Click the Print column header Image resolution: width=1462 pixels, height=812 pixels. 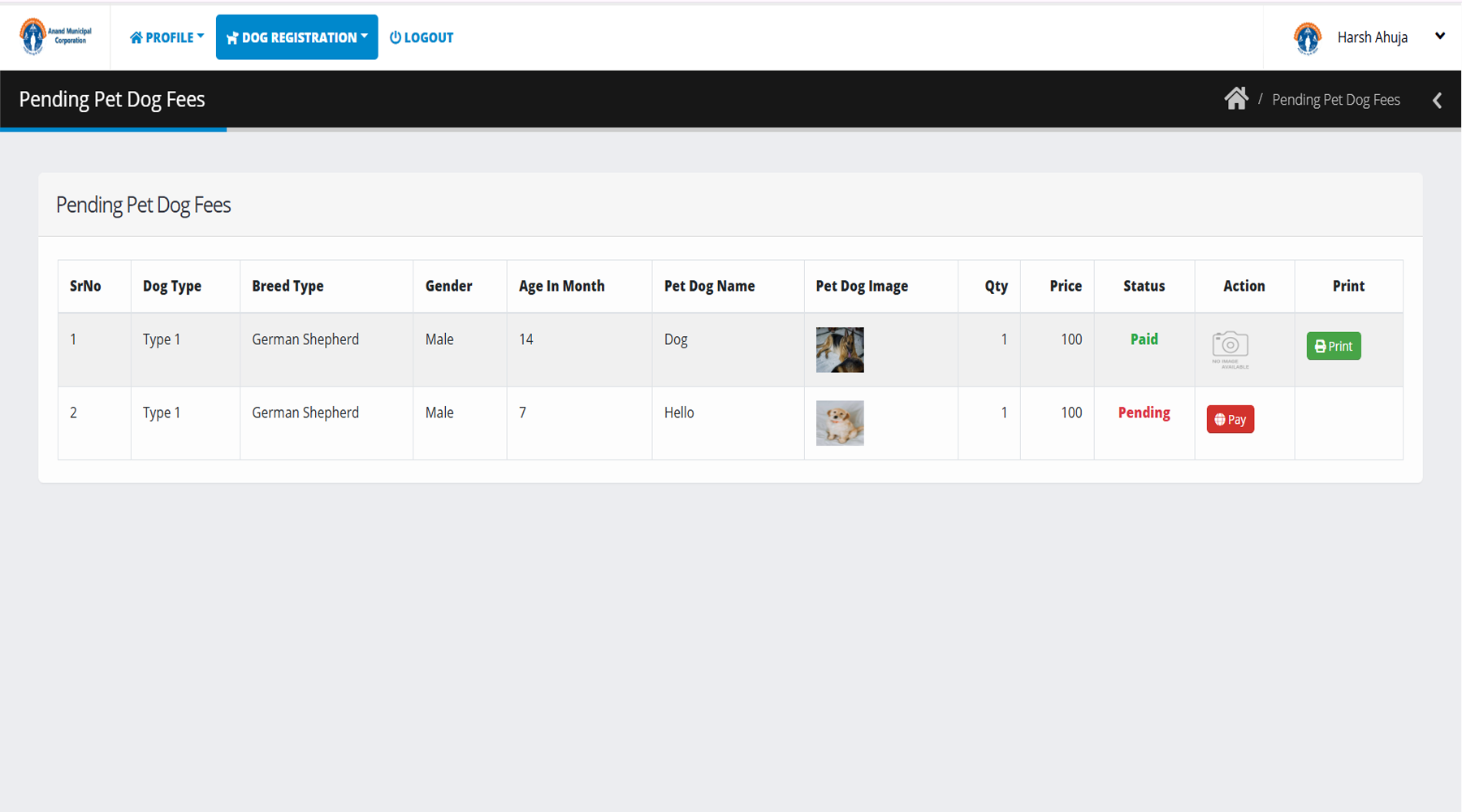[1348, 286]
